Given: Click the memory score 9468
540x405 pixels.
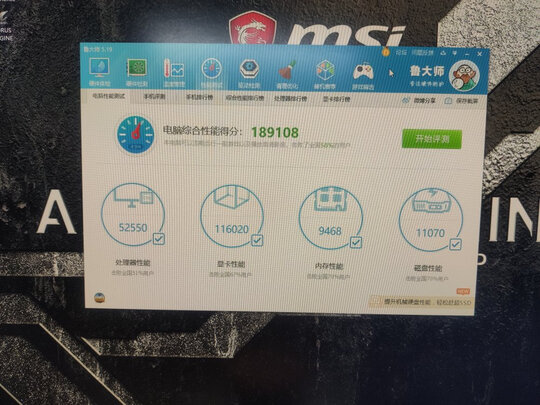Looking at the screenshot, I should point(330,231).
